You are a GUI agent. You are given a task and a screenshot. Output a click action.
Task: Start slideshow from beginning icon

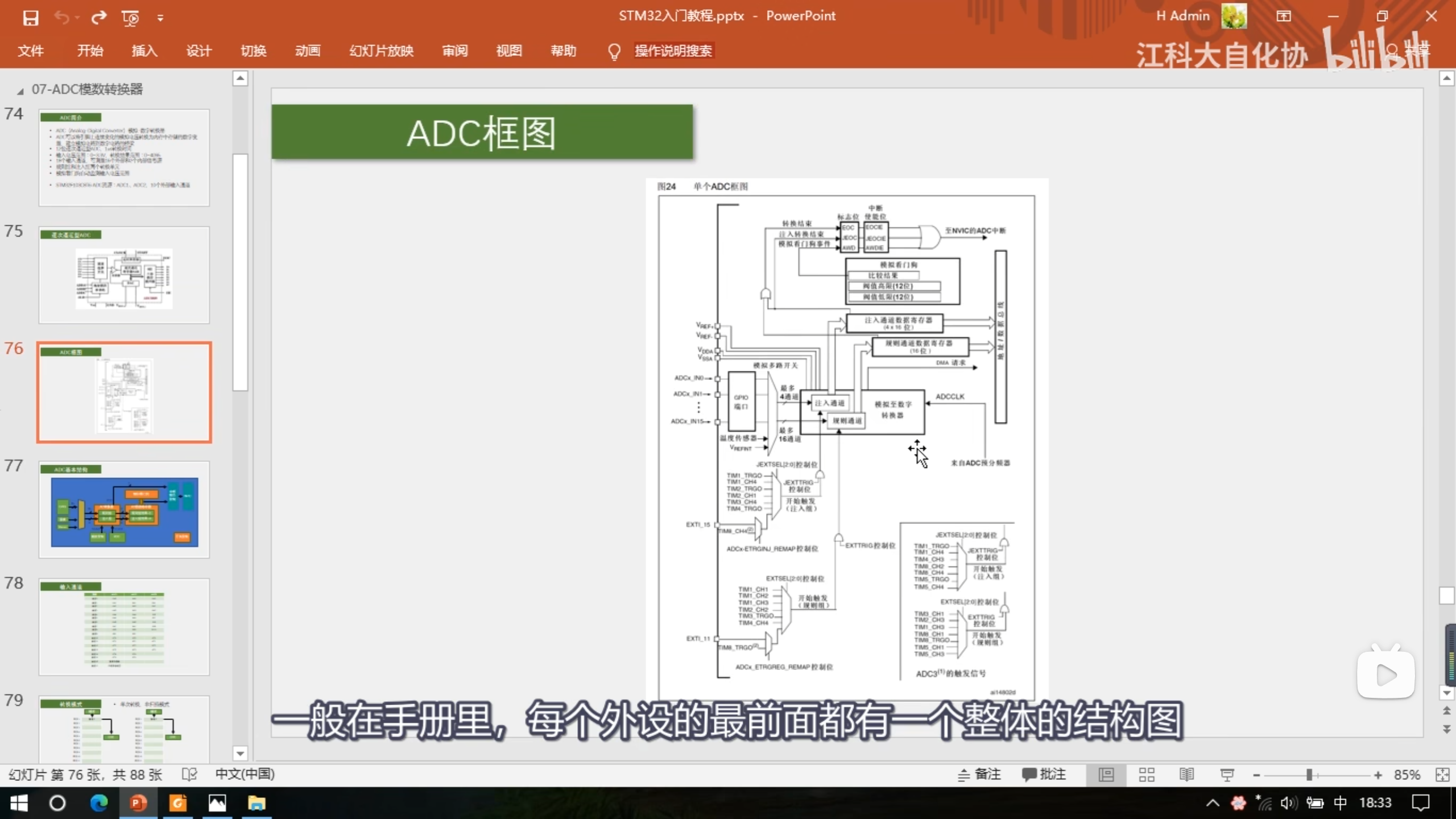click(x=130, y=18)
